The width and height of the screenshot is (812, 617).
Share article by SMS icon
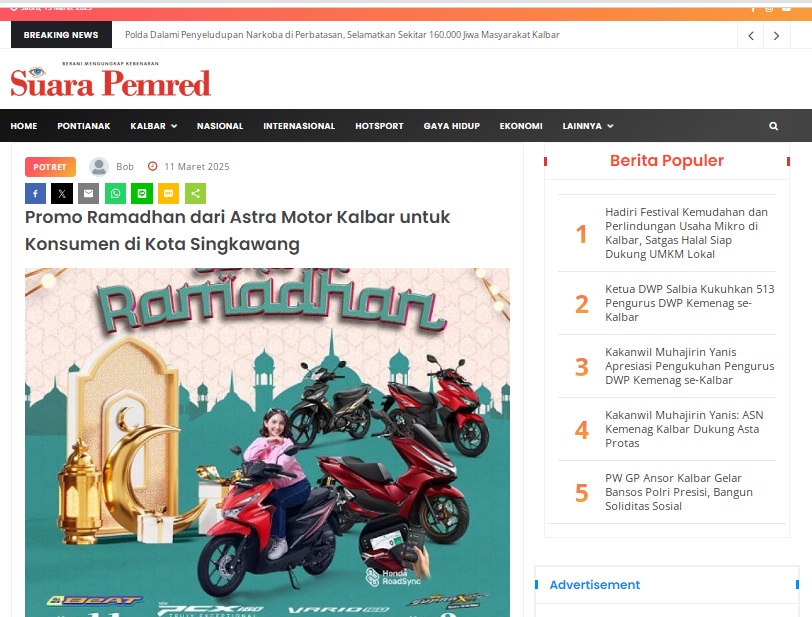pos(168,193)
